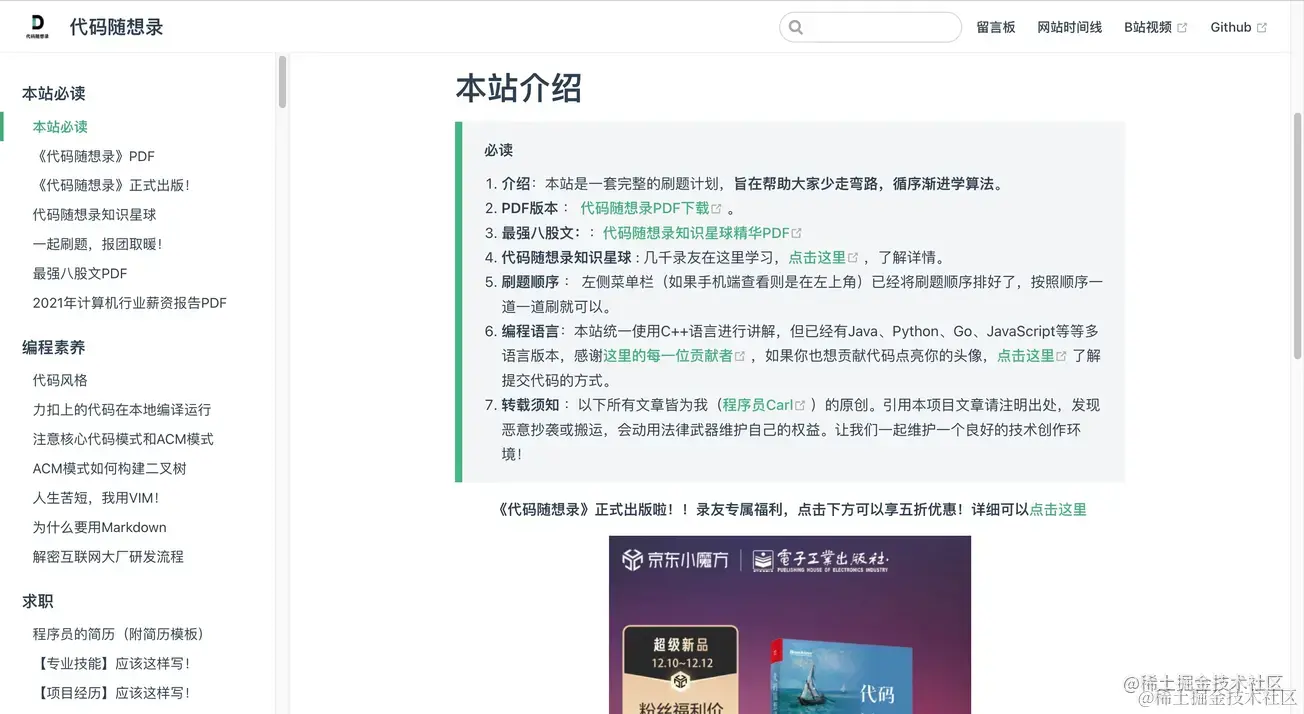This screenshot has height=714, width=1304.
Task: Click external-link icon after 这里的每一位贡献者
Action: click(x=740, y=356)
